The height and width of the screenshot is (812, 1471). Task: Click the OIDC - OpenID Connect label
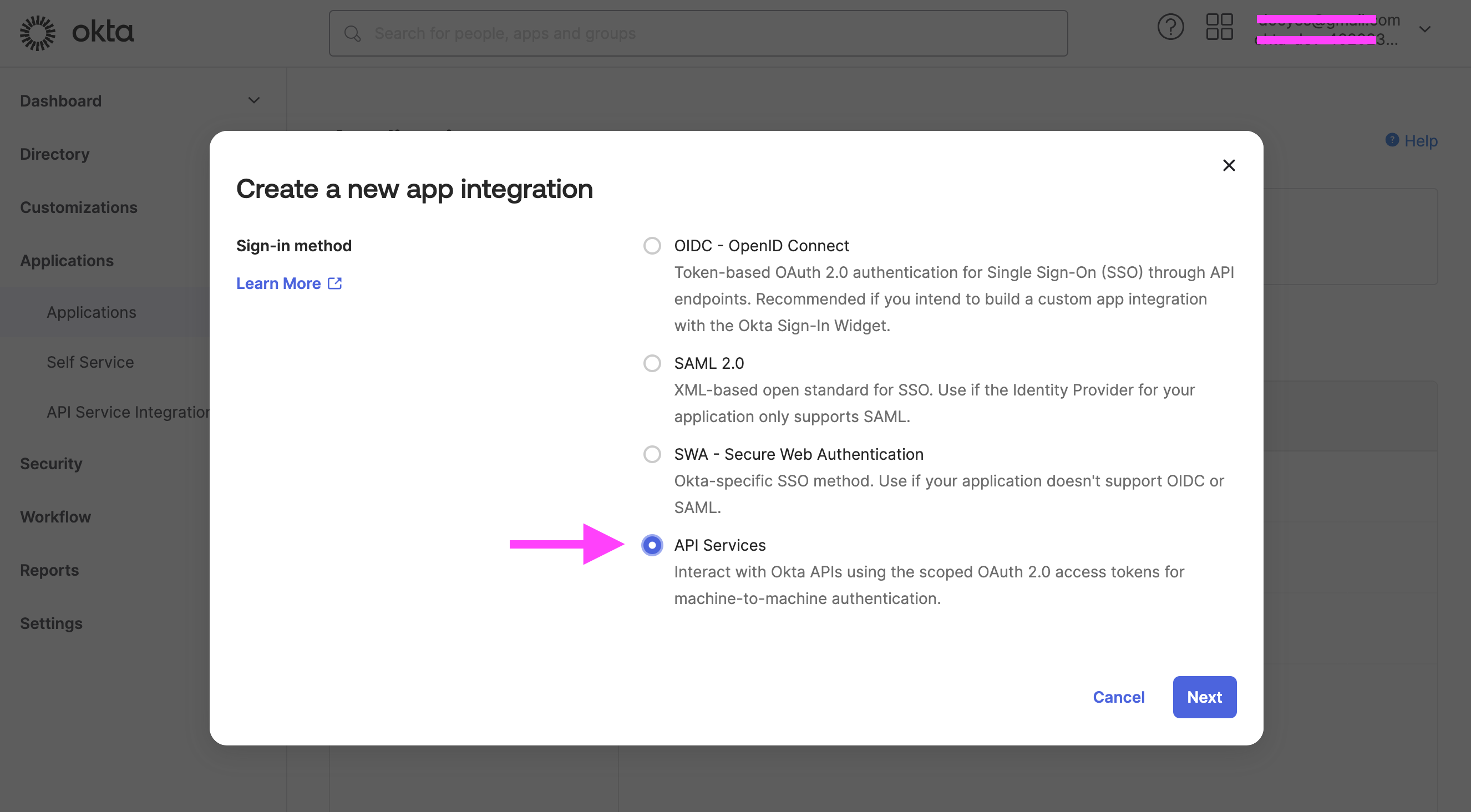tap(761, 246)
